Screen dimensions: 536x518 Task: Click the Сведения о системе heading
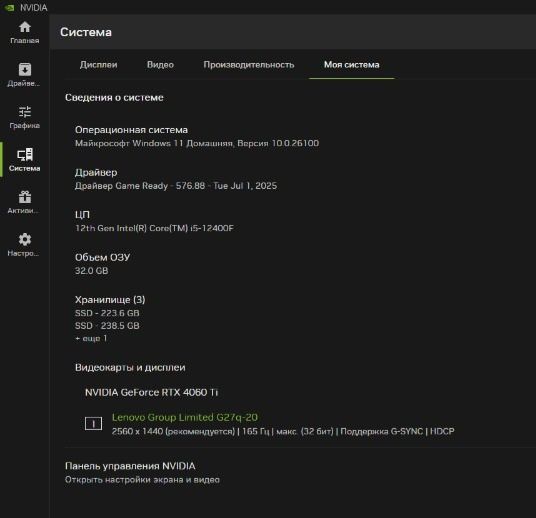[x=114, y=97]
